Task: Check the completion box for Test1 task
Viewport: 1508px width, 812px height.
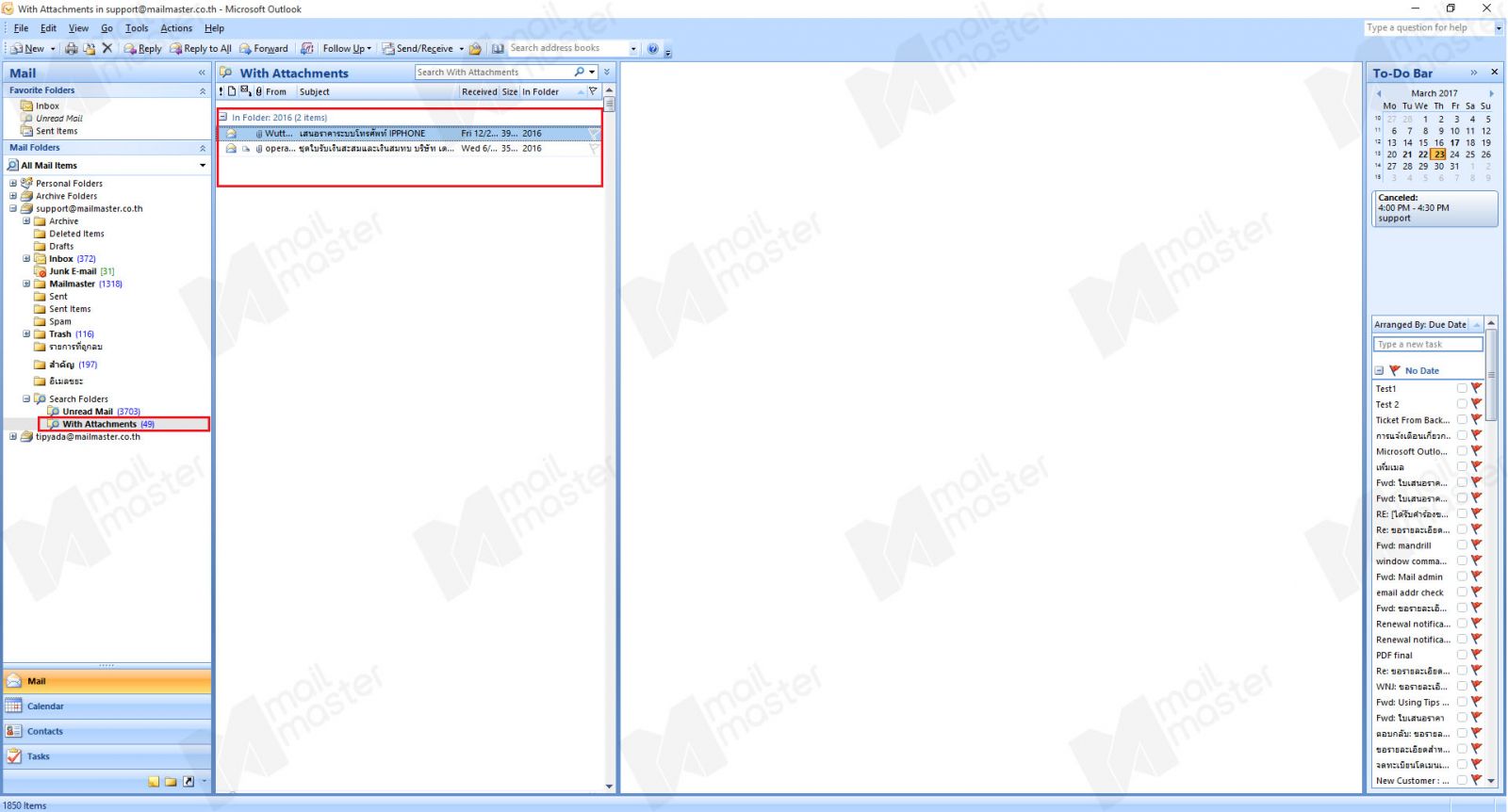Action: (1462, 388)
